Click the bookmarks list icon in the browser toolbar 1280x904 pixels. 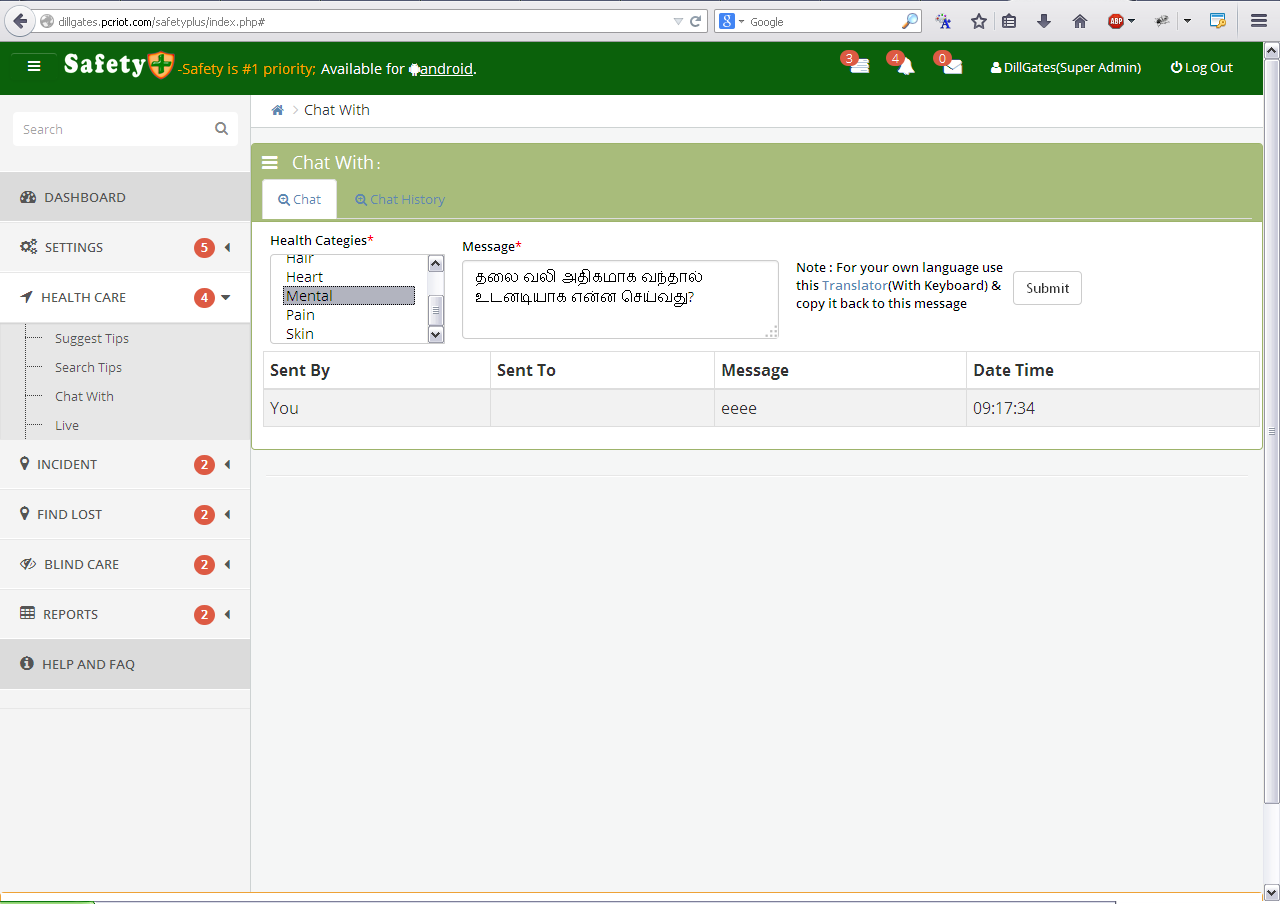coord(1009,21)
